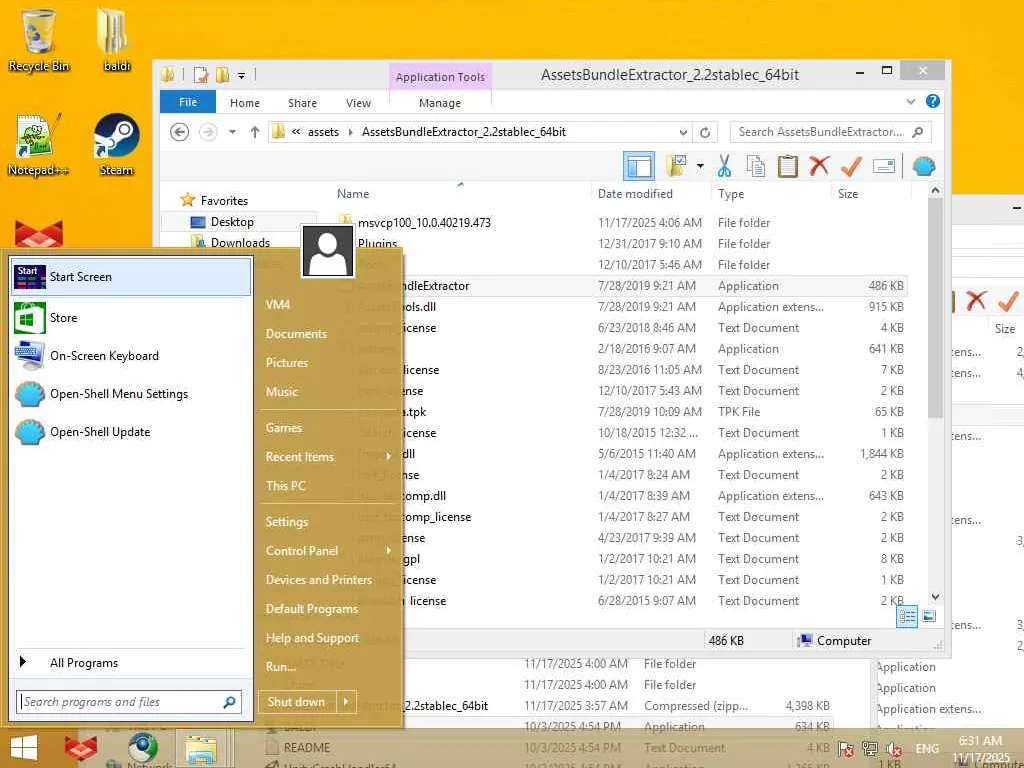This screenshot has height=768, width=1024.
Task: Click the File Explorer taskbar icon
Action: [x=200, y=748]
